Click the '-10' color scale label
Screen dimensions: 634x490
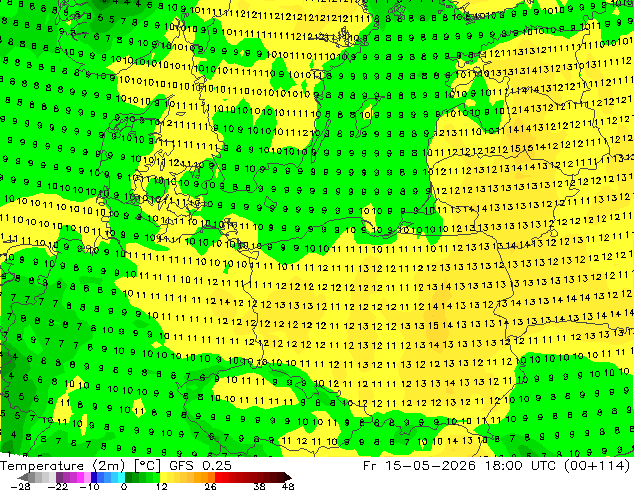89,486
